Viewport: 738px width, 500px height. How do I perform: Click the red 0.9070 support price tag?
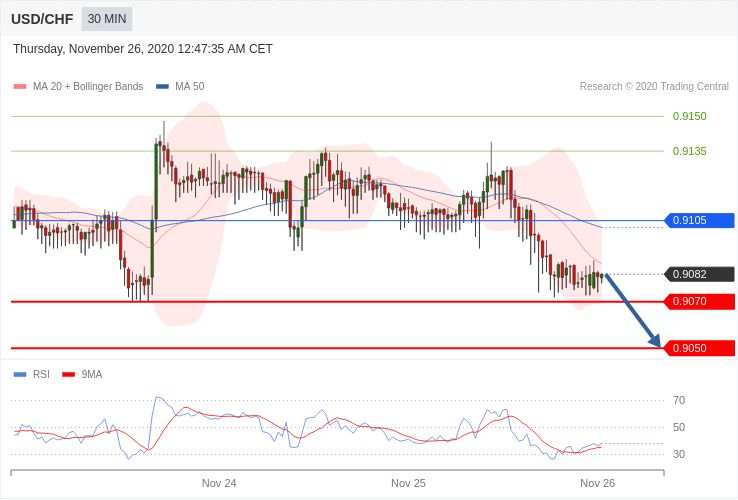[x=699, y=301]
